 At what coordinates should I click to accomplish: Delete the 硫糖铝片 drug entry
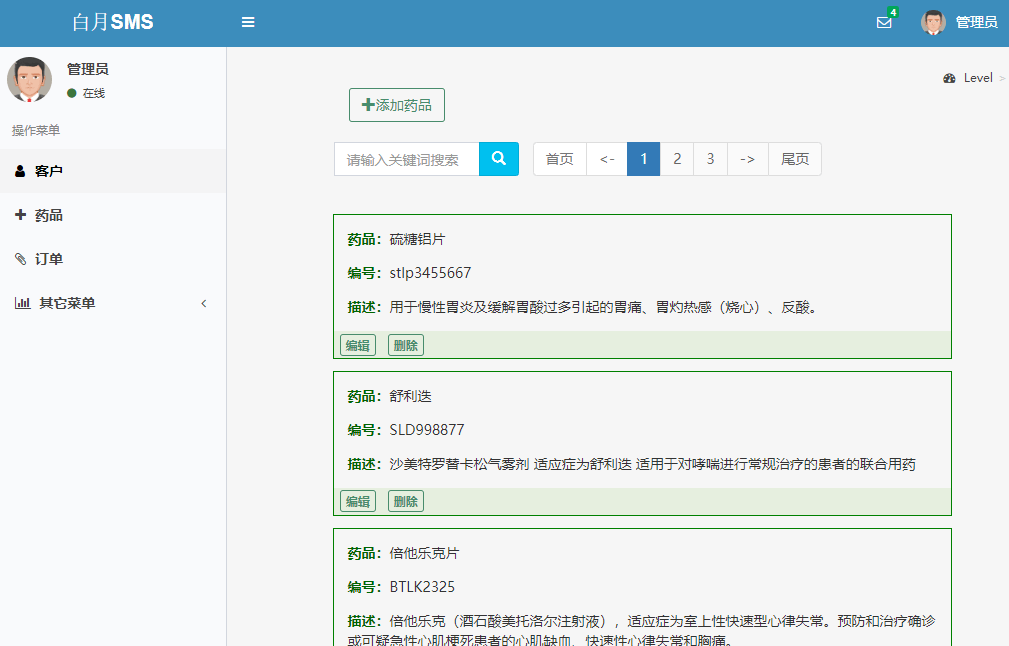click(405, 346)
